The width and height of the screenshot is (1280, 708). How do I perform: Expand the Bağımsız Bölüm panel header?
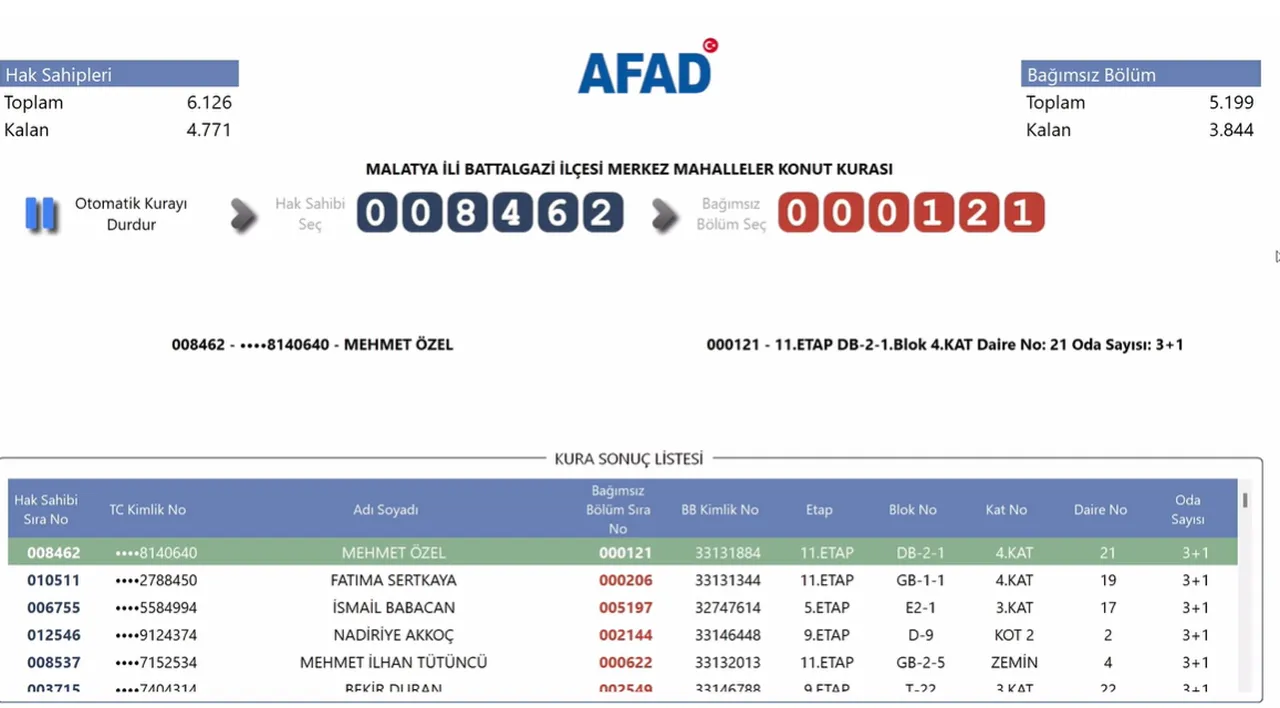(x=1141, y=74)
